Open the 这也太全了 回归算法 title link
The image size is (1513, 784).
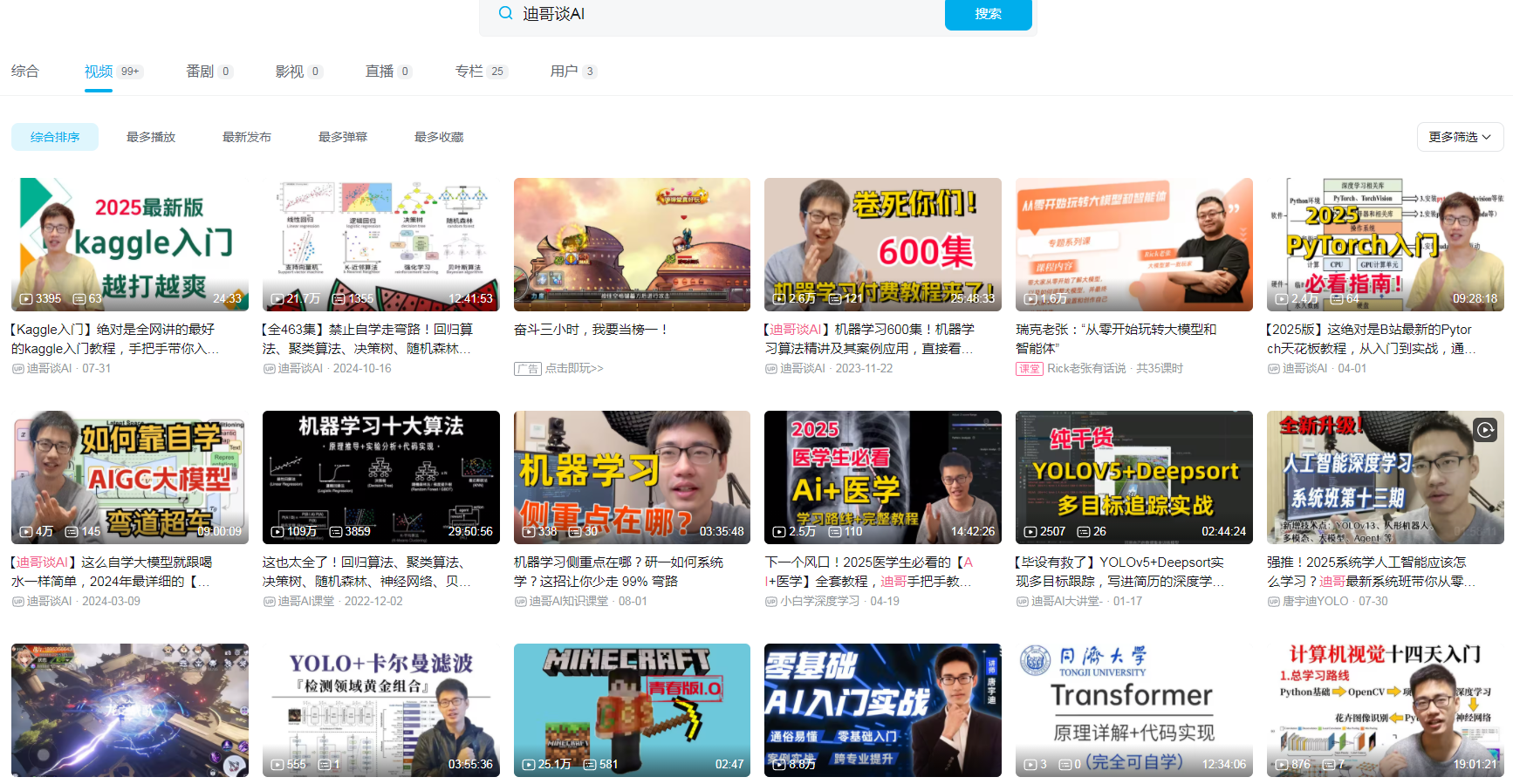point(366,572)
